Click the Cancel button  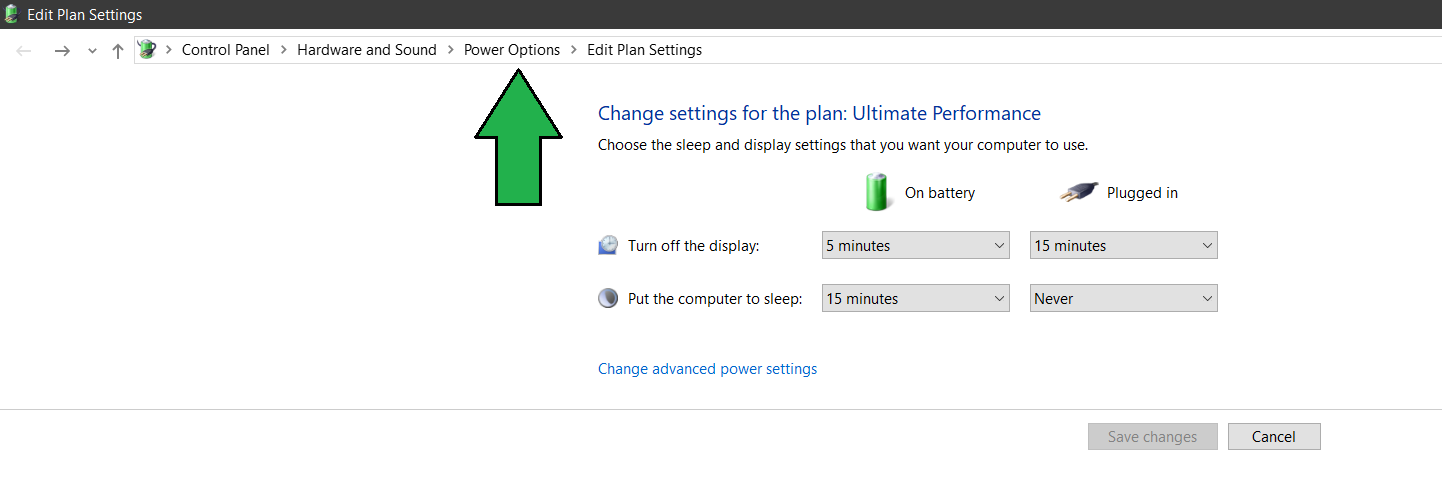[x=1274, y=437]
